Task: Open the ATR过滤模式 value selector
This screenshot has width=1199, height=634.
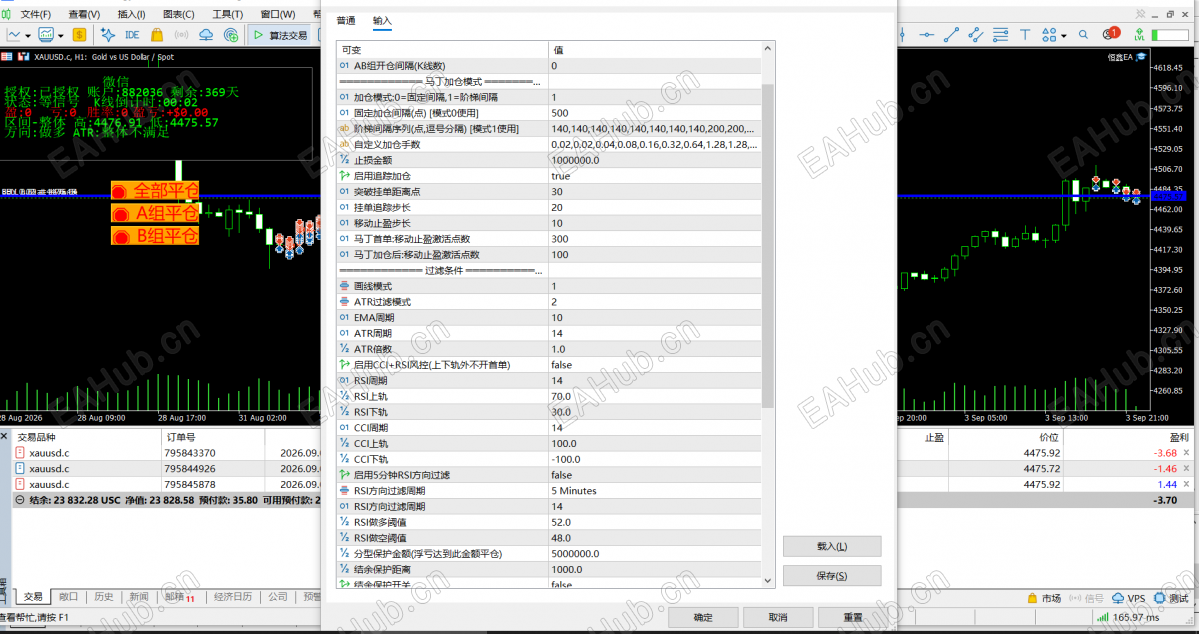Action: (x=655, y=302)
